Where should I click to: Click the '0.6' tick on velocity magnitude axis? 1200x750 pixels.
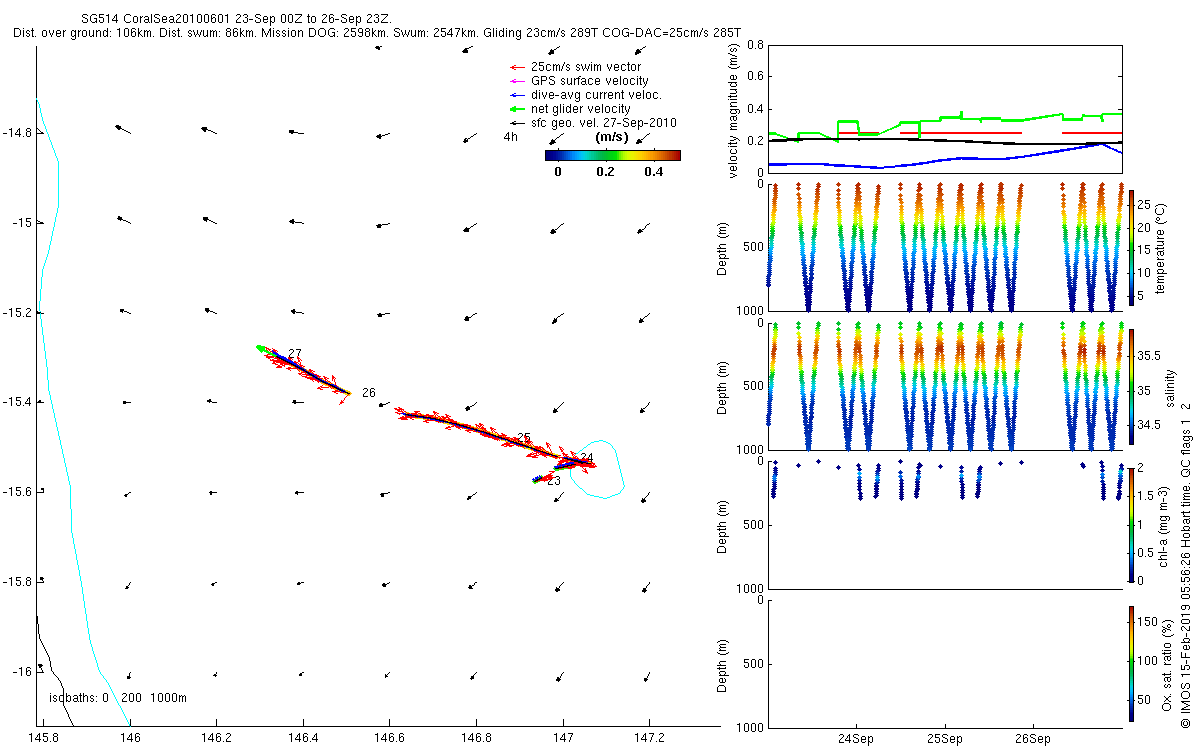756,77
